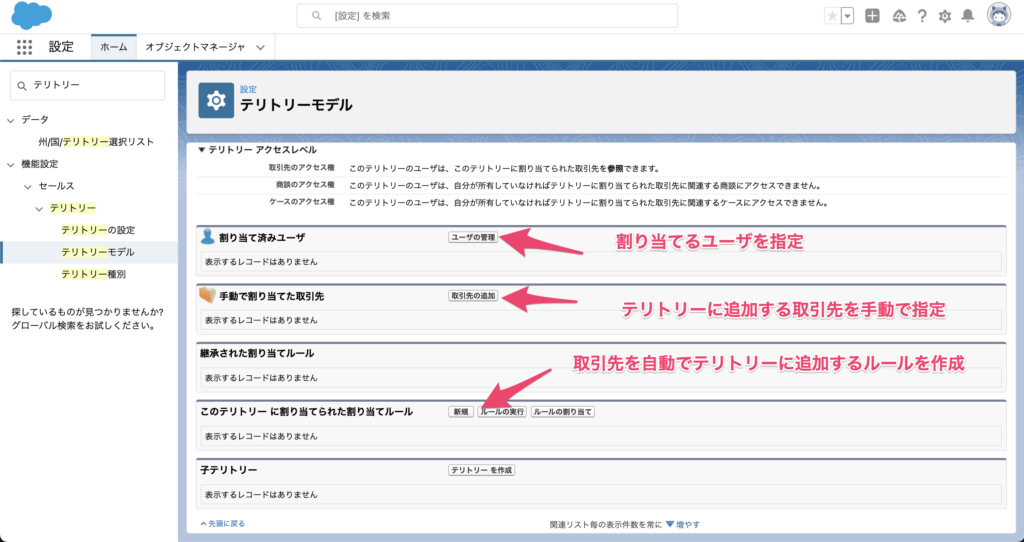The image size is (1024, 542).
Task: Click the 設定 breadcrumb link
Action: point(248,89)
